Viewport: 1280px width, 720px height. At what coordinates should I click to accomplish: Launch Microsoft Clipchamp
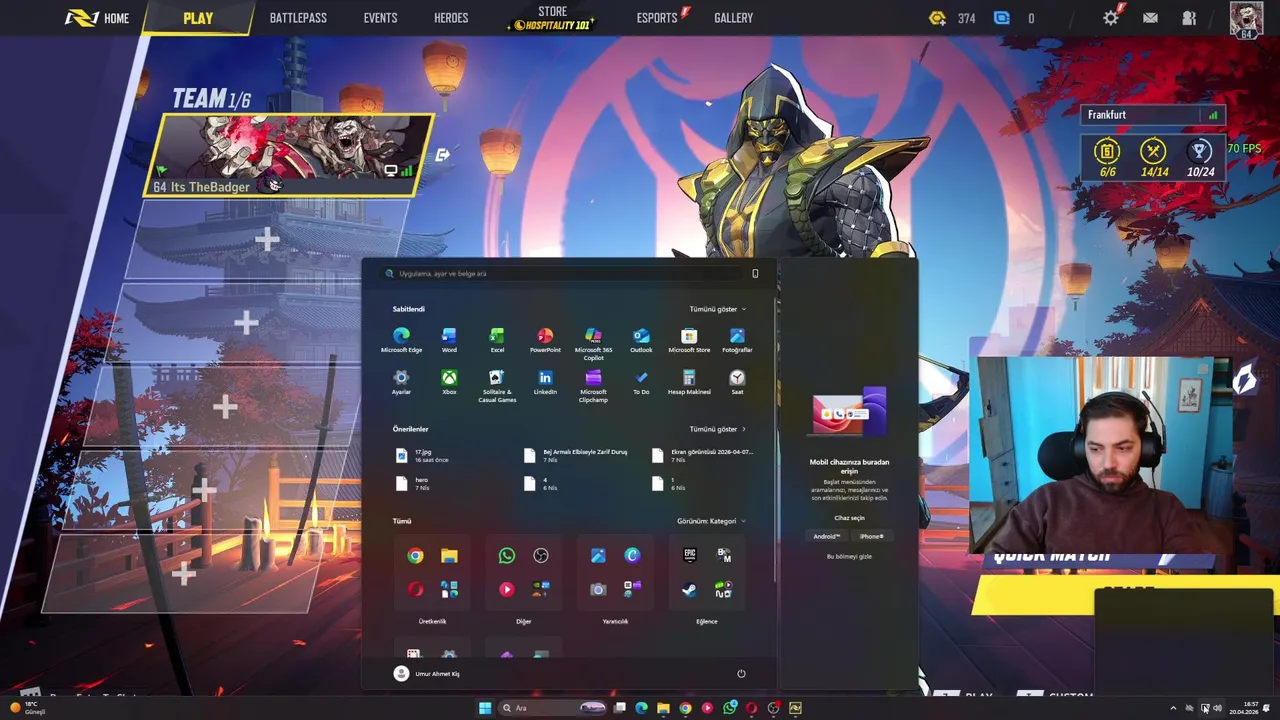[593, 385]
